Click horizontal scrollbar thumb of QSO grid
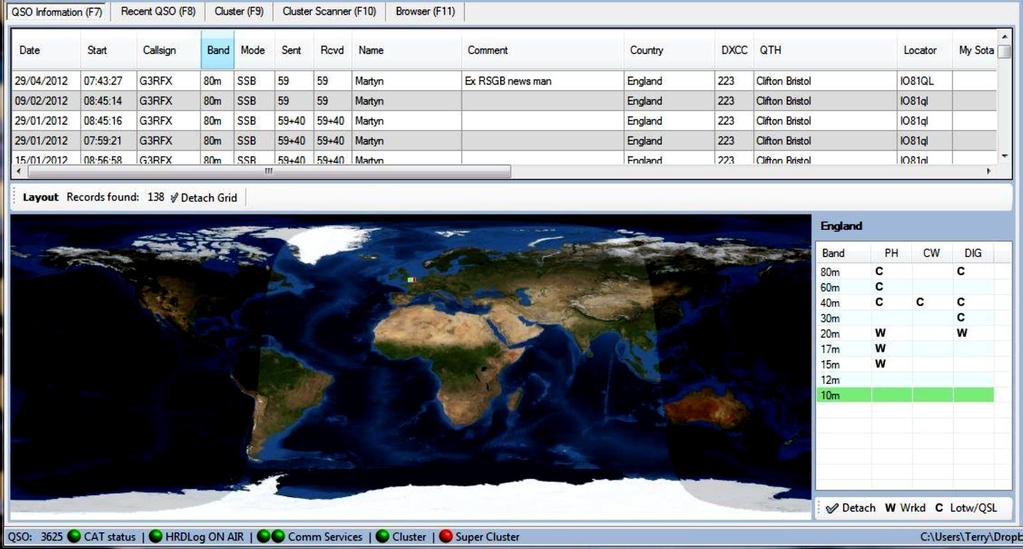Image resolution: width=1023 pixels, height=549 pixels. click(x=269, y=171)
